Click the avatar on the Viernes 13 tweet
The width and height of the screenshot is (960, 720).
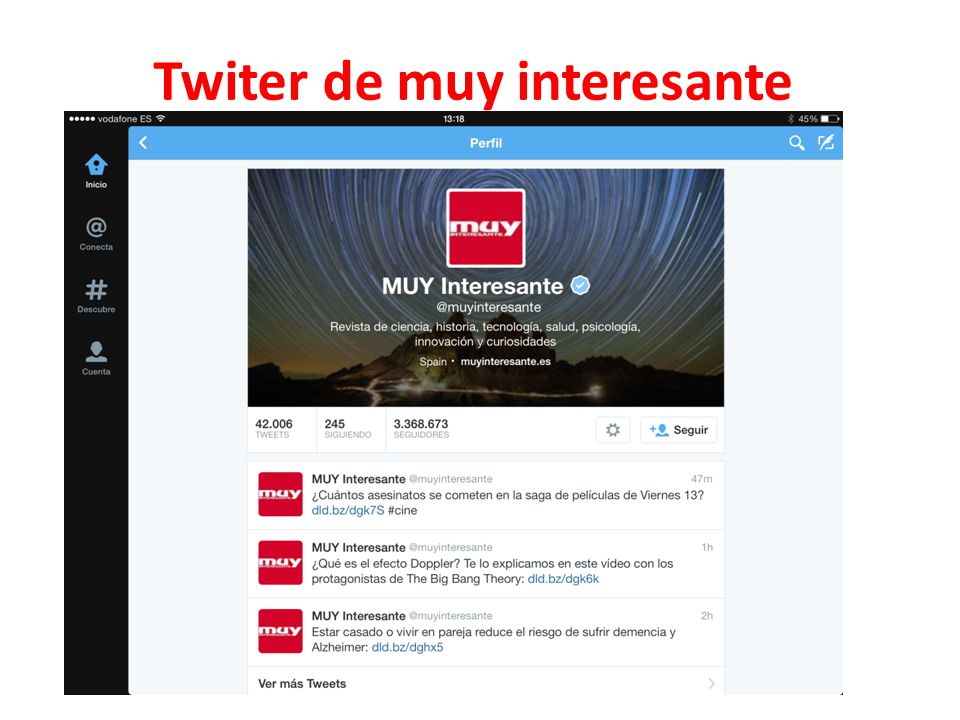pyautogui.click(x=280, y=494)
